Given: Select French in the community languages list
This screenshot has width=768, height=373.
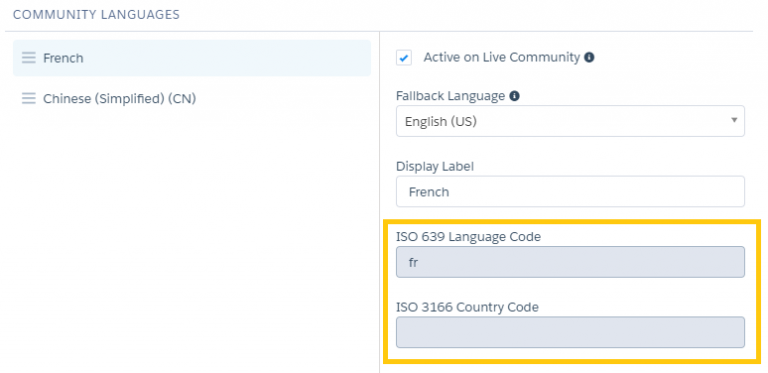Looking at the screenshot, I should (x=192, y=58).
